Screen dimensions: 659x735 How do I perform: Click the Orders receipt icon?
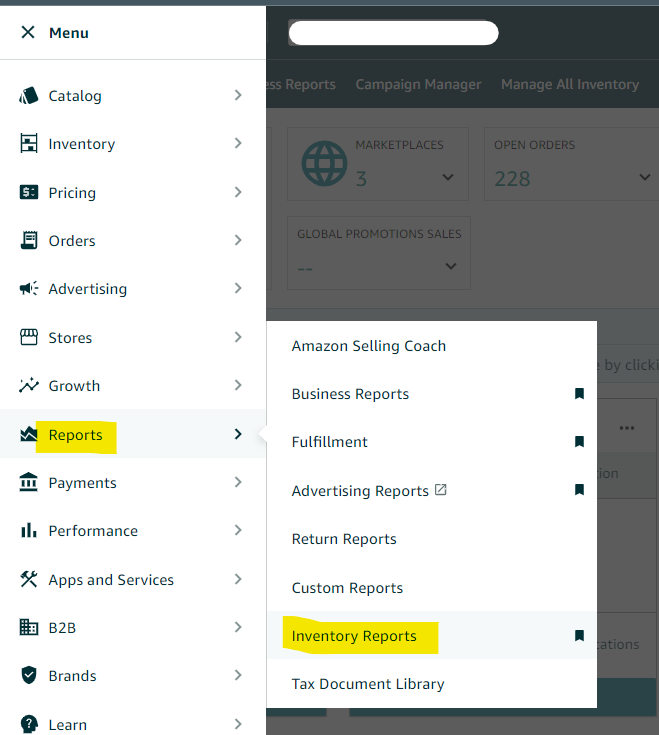pyautogui.click(x=29, y=240)
